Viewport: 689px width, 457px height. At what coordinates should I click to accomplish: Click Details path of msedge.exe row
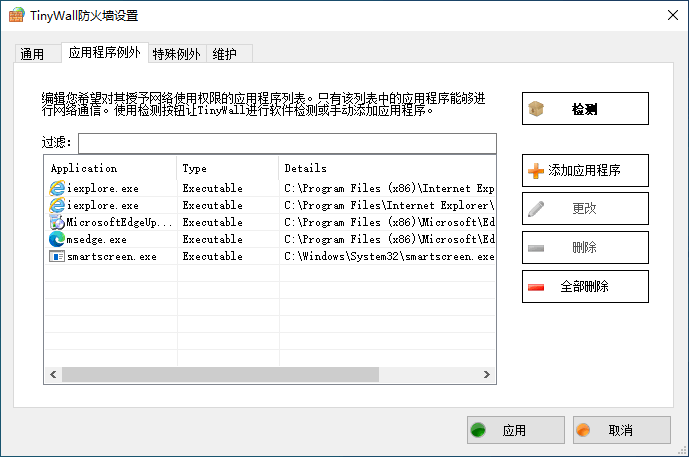point(389,239)
